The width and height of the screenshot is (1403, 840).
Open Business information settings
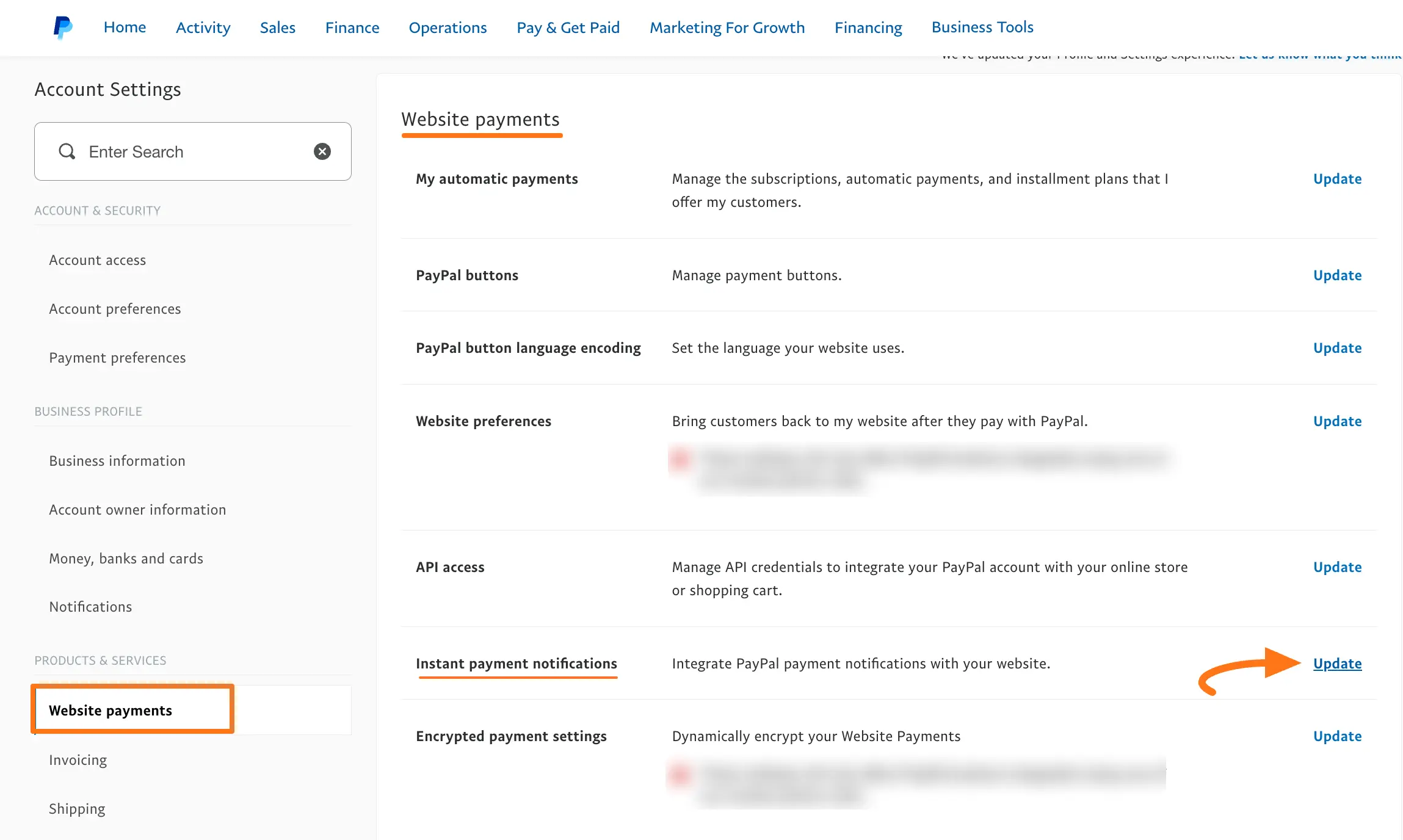[x=117, y=461]
